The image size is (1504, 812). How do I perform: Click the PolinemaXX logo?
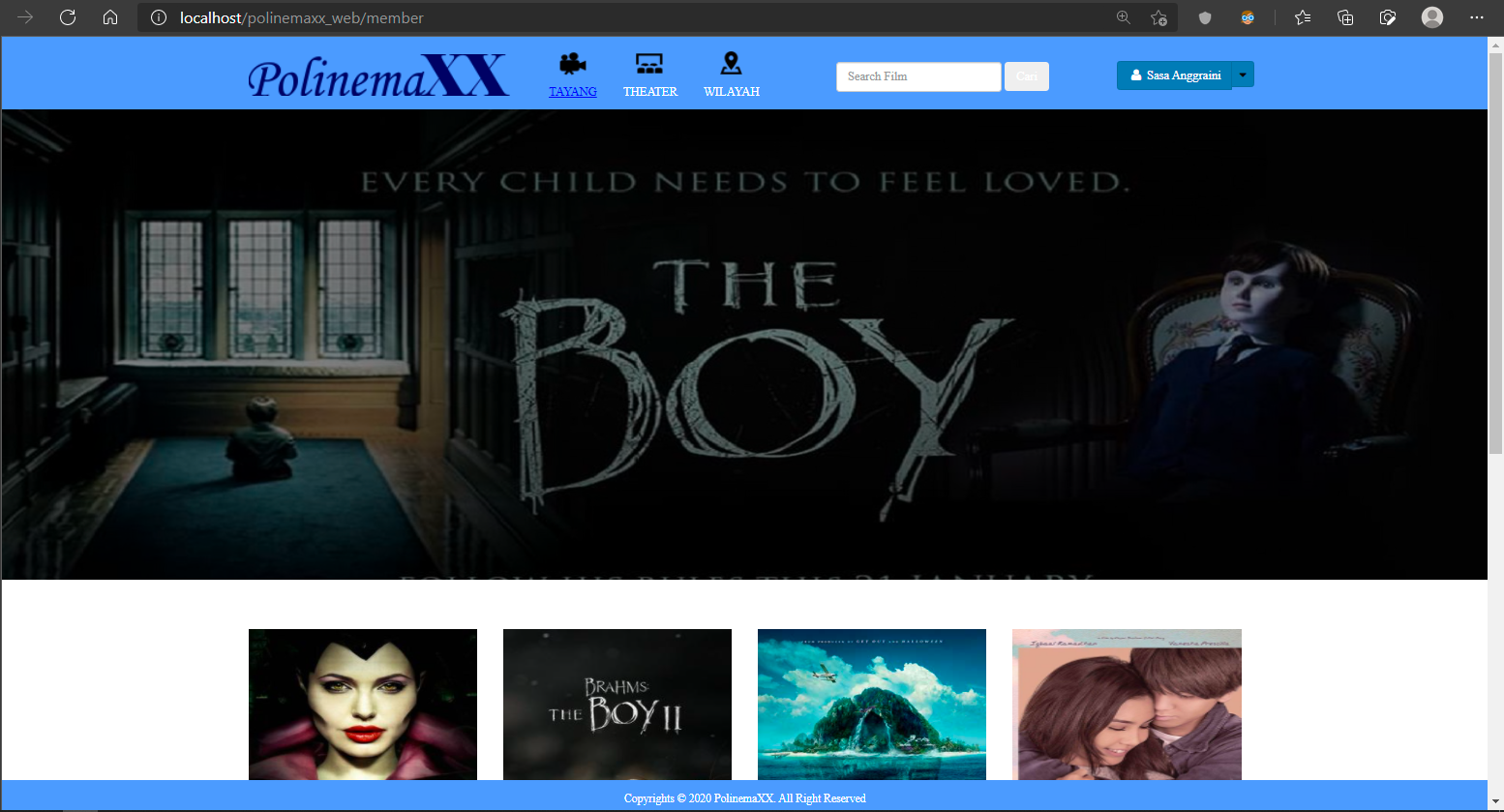[377, 77]
